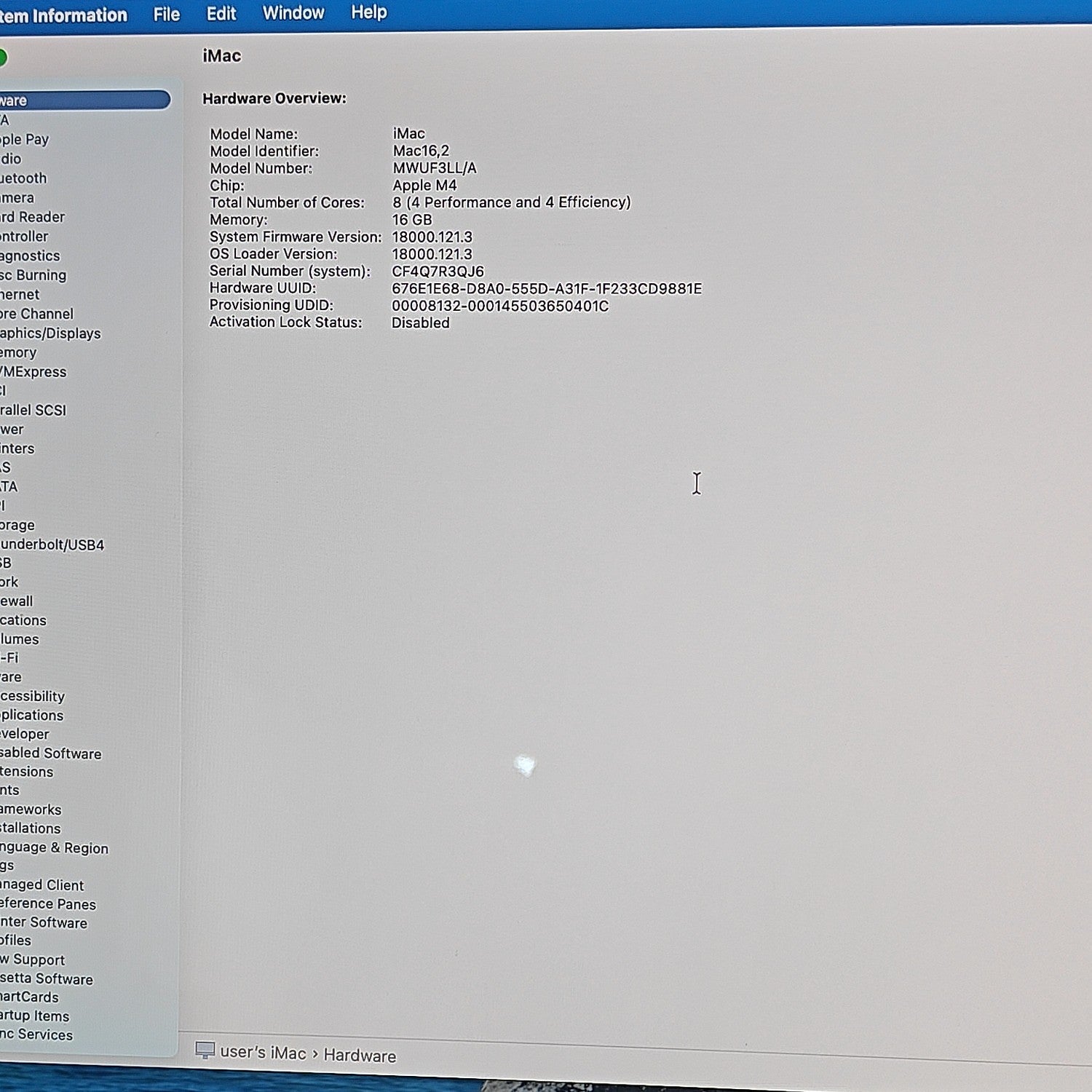This screenshot has width=1092, height=1092.
Task: Select Card Reader in the sidebar
Action: tap(32, 217)
